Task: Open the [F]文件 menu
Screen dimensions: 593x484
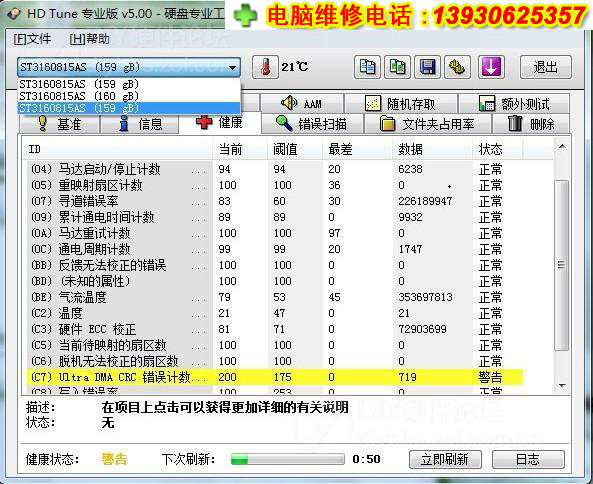Action: coord(32,39)
